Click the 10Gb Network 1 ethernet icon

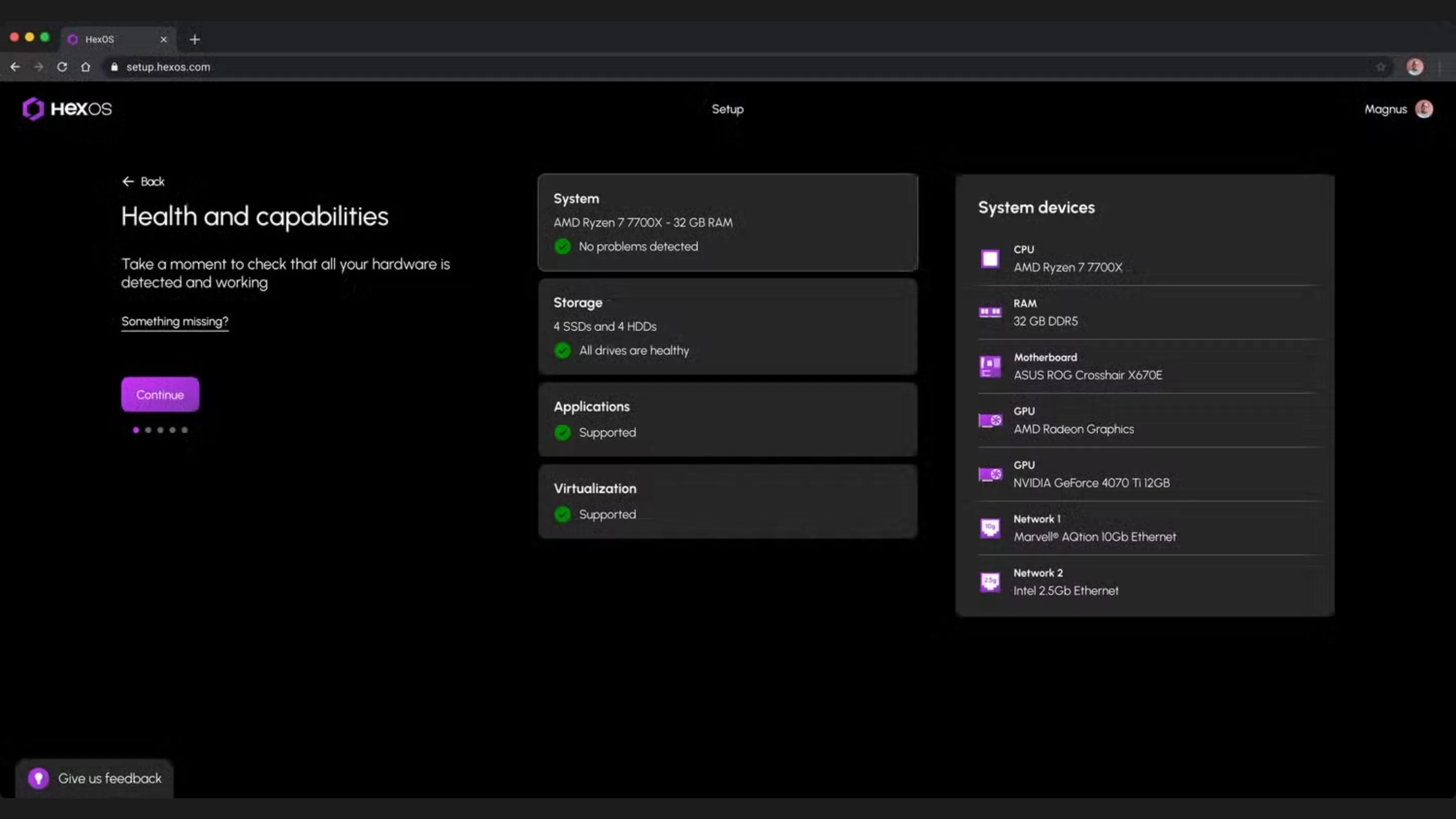(990, 528)
